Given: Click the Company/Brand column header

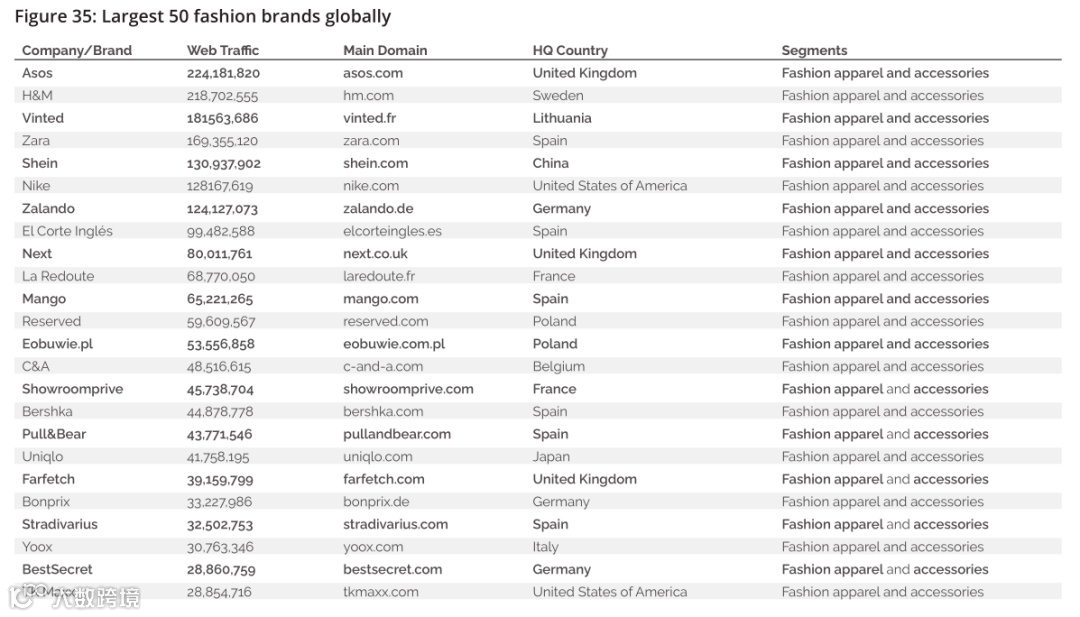Looking at the screenshot, I should click(76, 50).
